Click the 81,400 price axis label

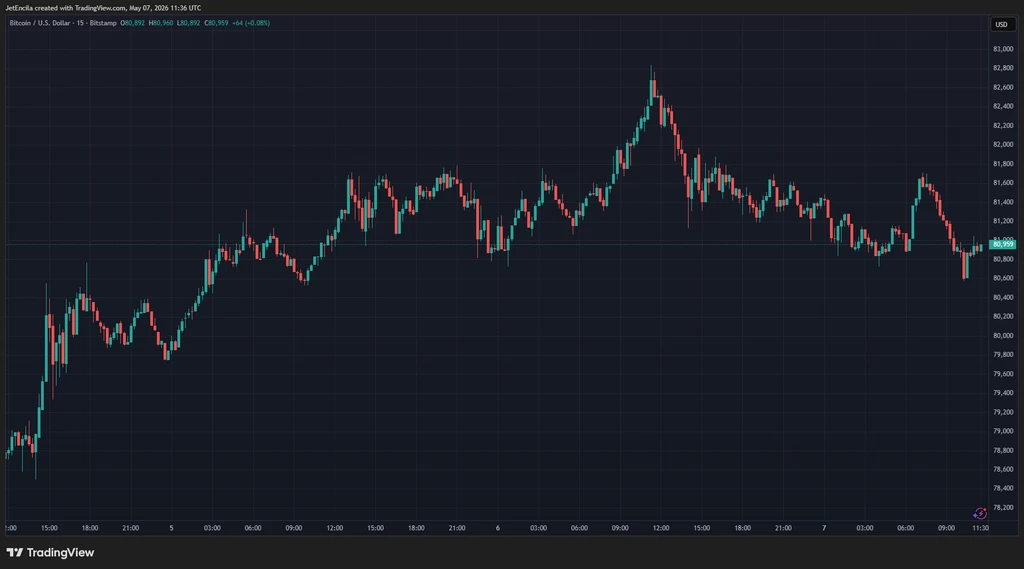click(1003, 202)
